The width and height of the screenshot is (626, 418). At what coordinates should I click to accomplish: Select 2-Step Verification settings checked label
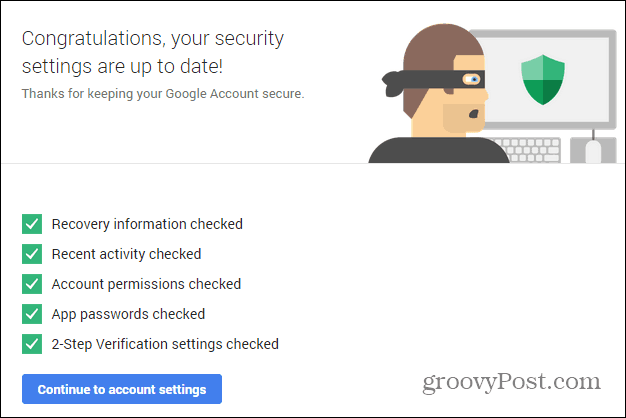click(x=165, y=344)
